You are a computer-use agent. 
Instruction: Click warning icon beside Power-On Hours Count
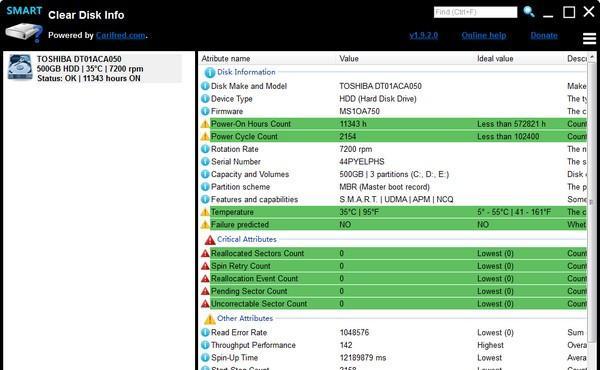point(205,124)
